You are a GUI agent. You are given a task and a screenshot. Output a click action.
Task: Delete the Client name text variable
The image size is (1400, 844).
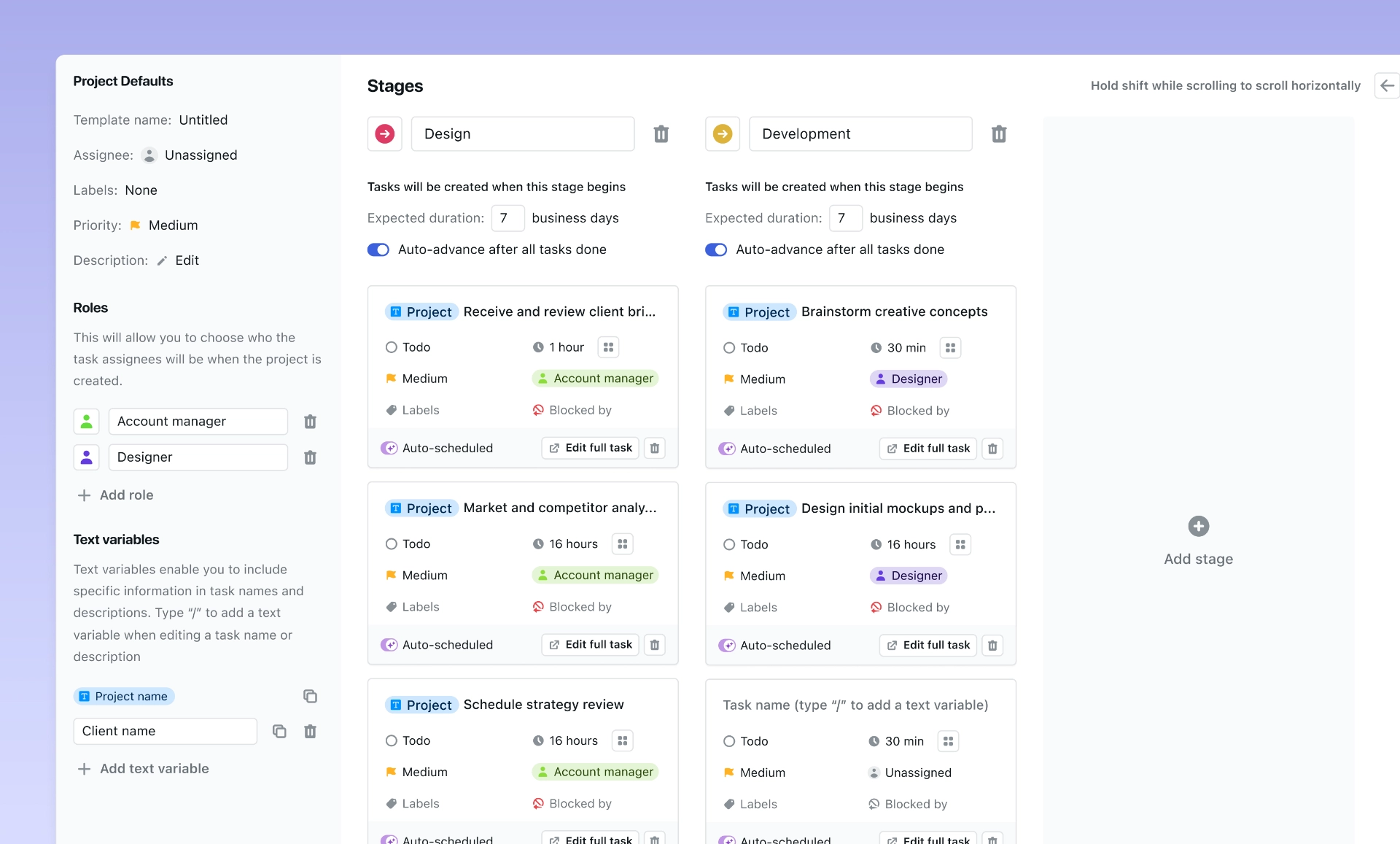point(310,731)
